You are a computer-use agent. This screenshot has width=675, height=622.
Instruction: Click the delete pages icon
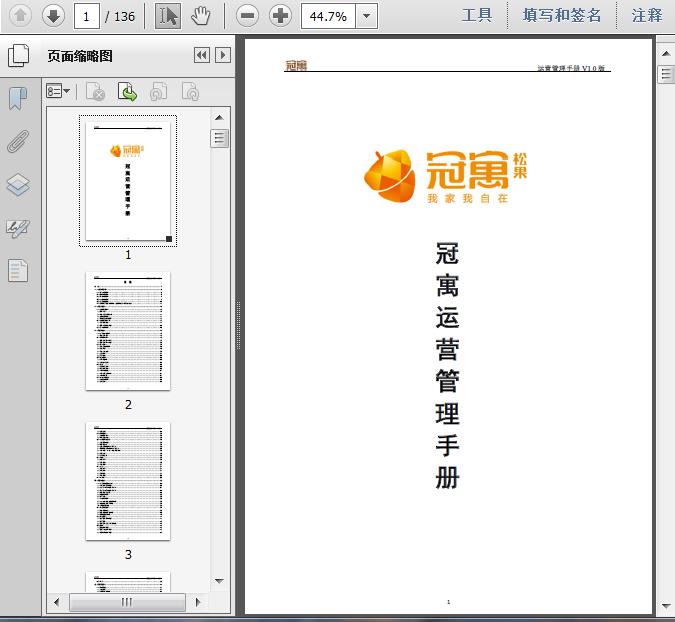coord(95,92)
